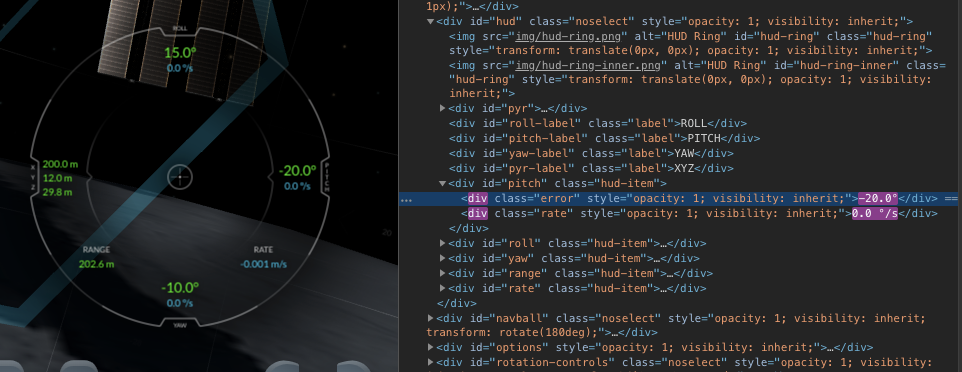Collapse the hud div element

pyautogui.click(x=430, y=21)
